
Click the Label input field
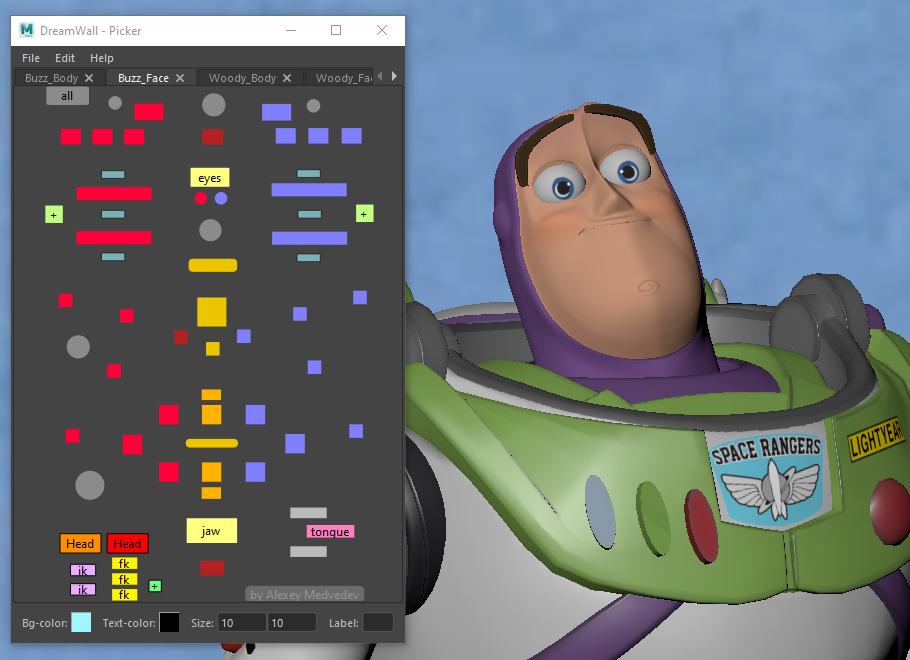[378, 622]
